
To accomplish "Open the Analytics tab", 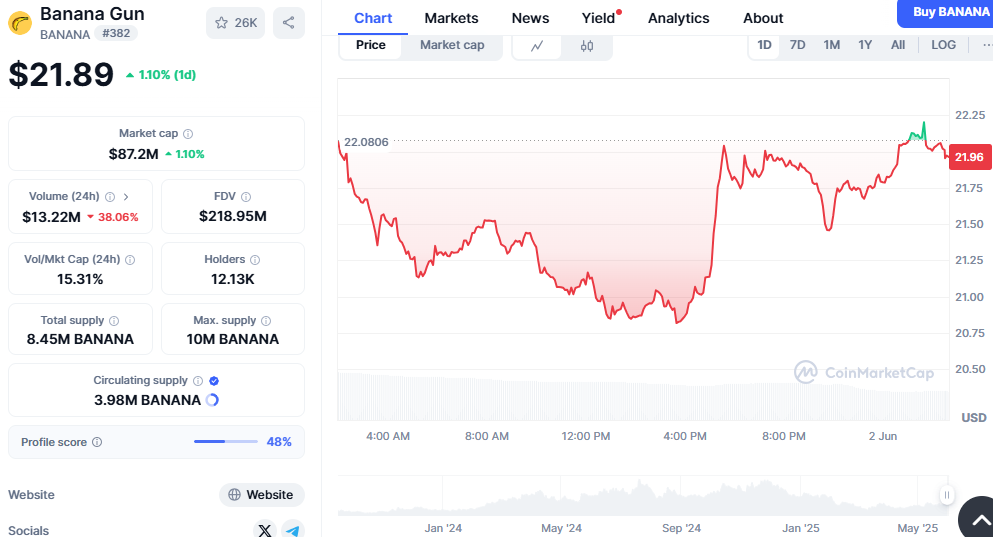I will pos(678,18).
